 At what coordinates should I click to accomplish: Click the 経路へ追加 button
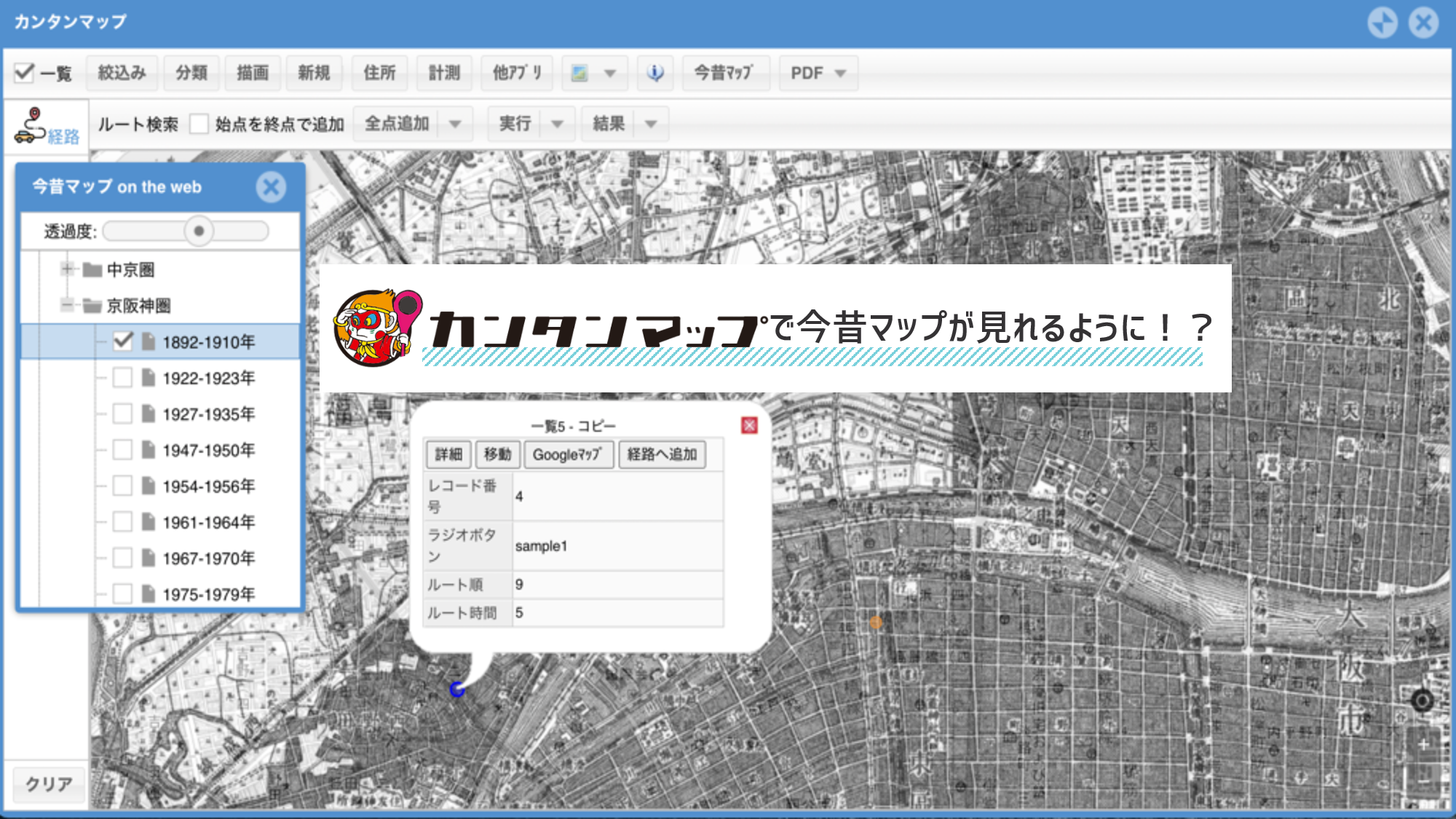pos(662,454)
